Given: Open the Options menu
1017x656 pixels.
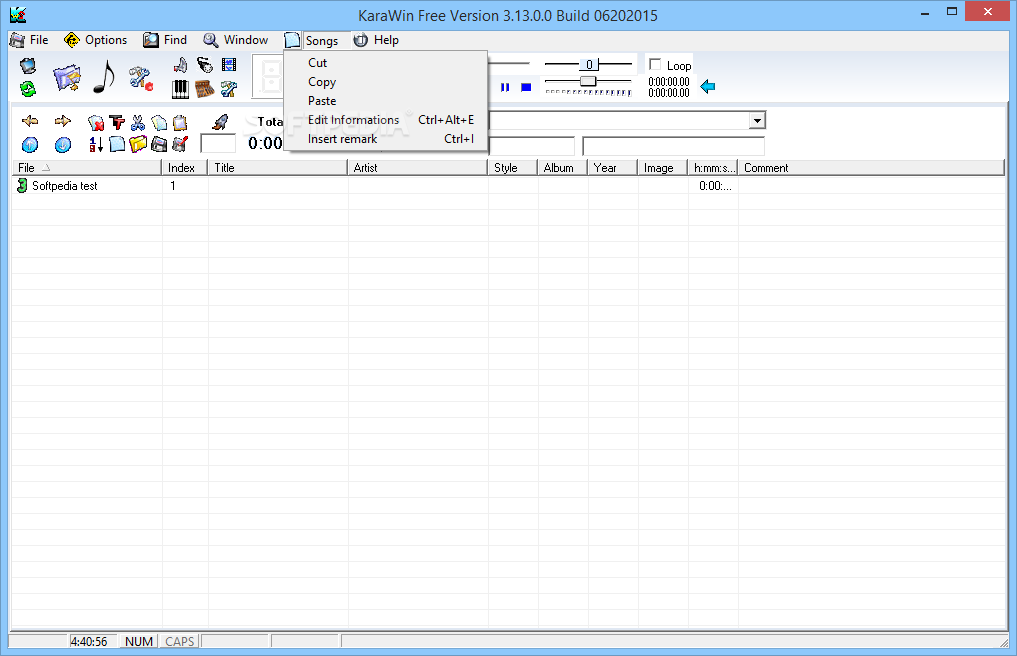Looking at the screenshot, I should coord(96,40).
